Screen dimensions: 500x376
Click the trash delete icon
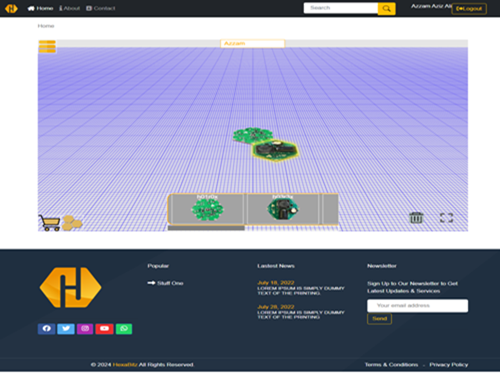(x=416, y=218)
